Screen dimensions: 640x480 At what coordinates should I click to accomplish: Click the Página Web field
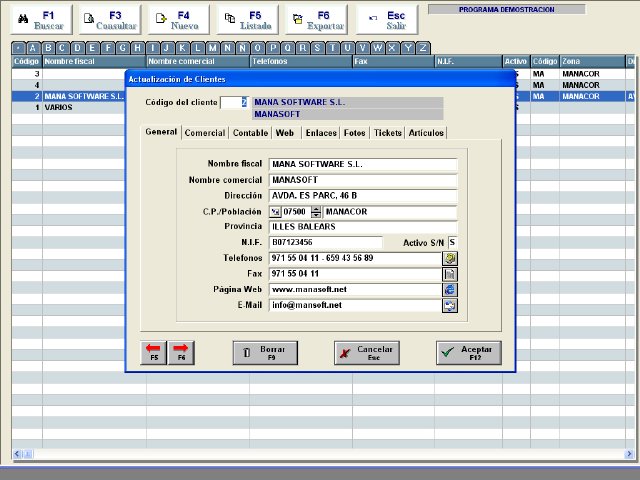[x=355, y=290]
